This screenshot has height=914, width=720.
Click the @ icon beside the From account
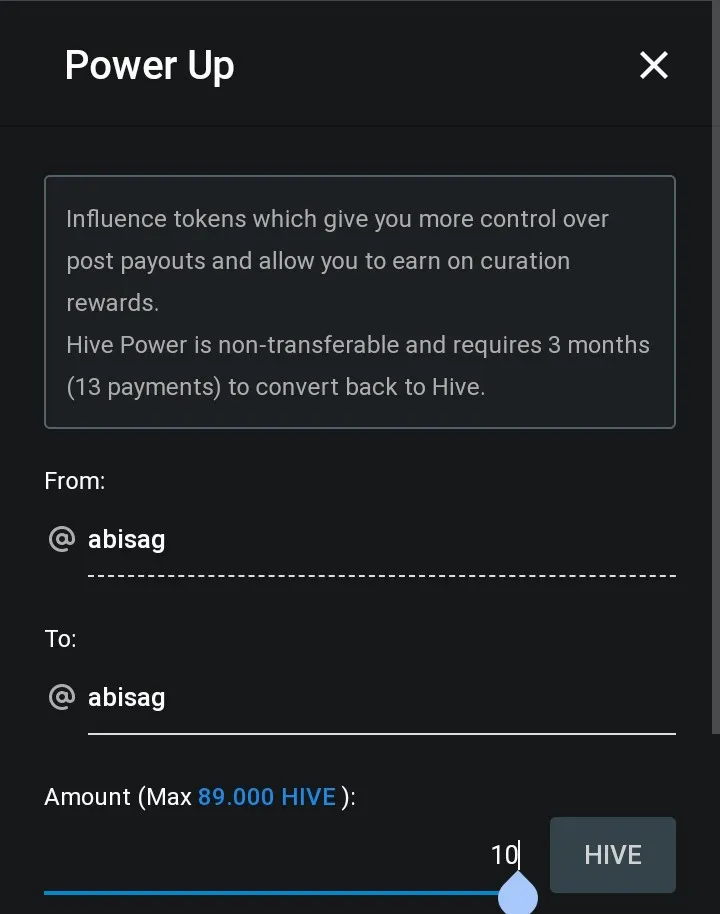point(61,540)
